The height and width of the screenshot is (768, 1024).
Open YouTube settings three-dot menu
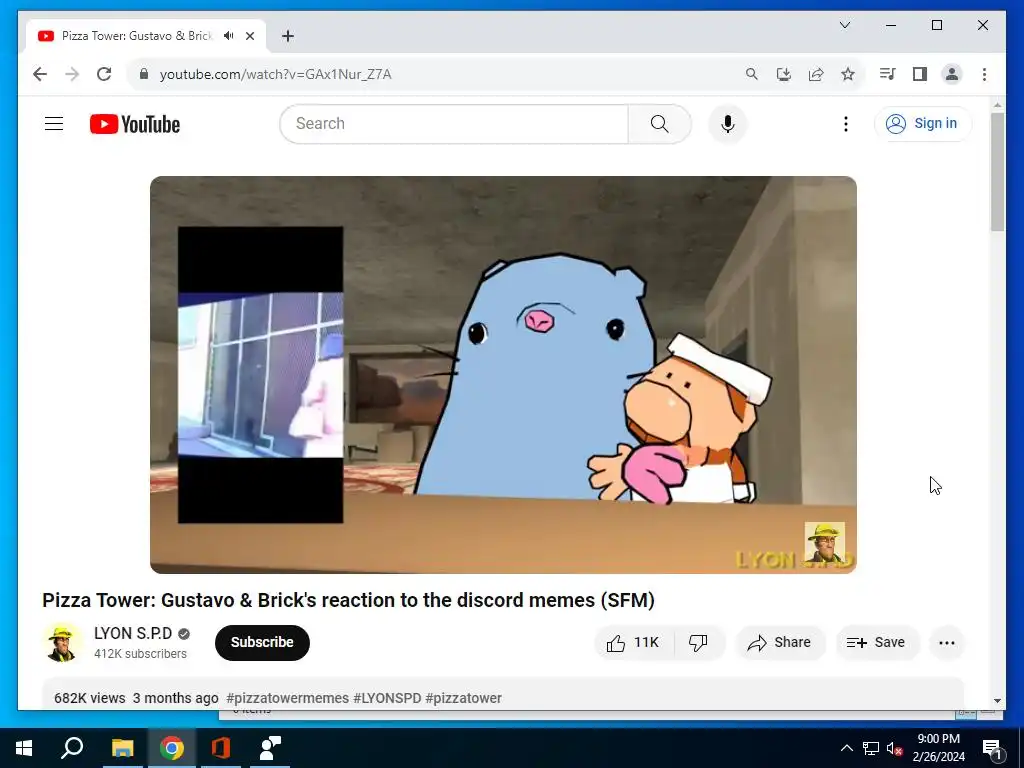[846, 123]
